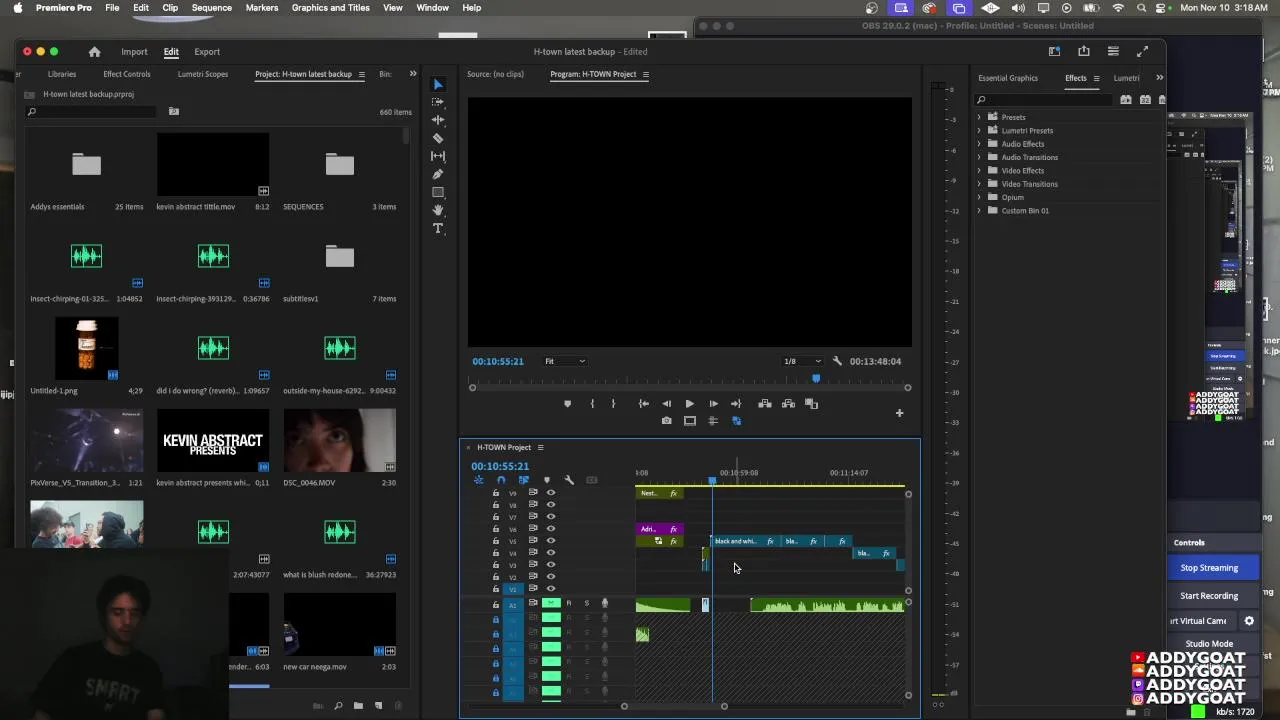Toggle V1 track visibility eye
1280x720 pixels.
(550, 589)
